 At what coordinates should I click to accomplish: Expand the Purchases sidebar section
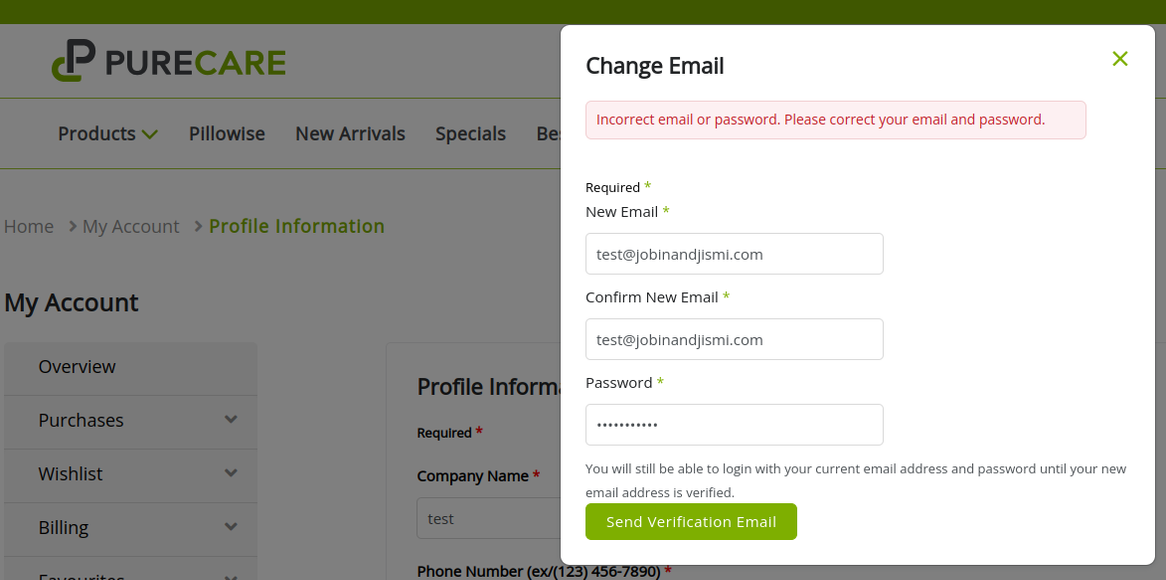click(231, 420)
